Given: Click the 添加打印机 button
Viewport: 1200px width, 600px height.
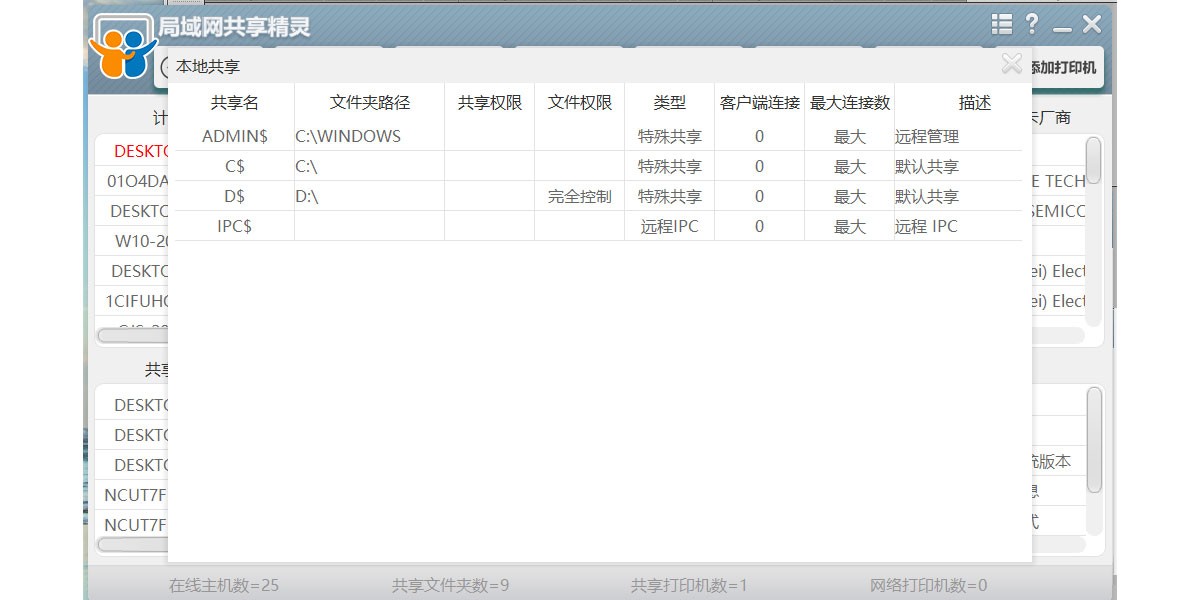Looking at the screenshot, I should [x=1062, y=66].
